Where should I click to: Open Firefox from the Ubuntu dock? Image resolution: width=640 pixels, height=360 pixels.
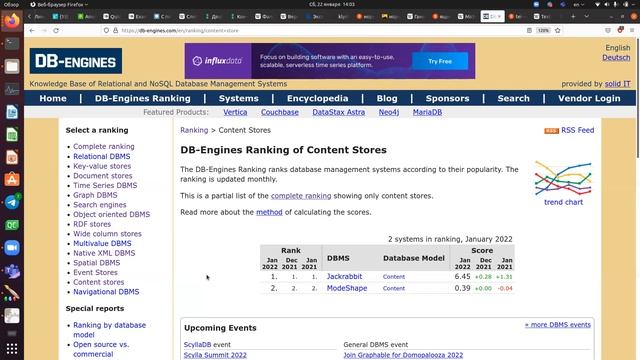[x=12, y=20]
